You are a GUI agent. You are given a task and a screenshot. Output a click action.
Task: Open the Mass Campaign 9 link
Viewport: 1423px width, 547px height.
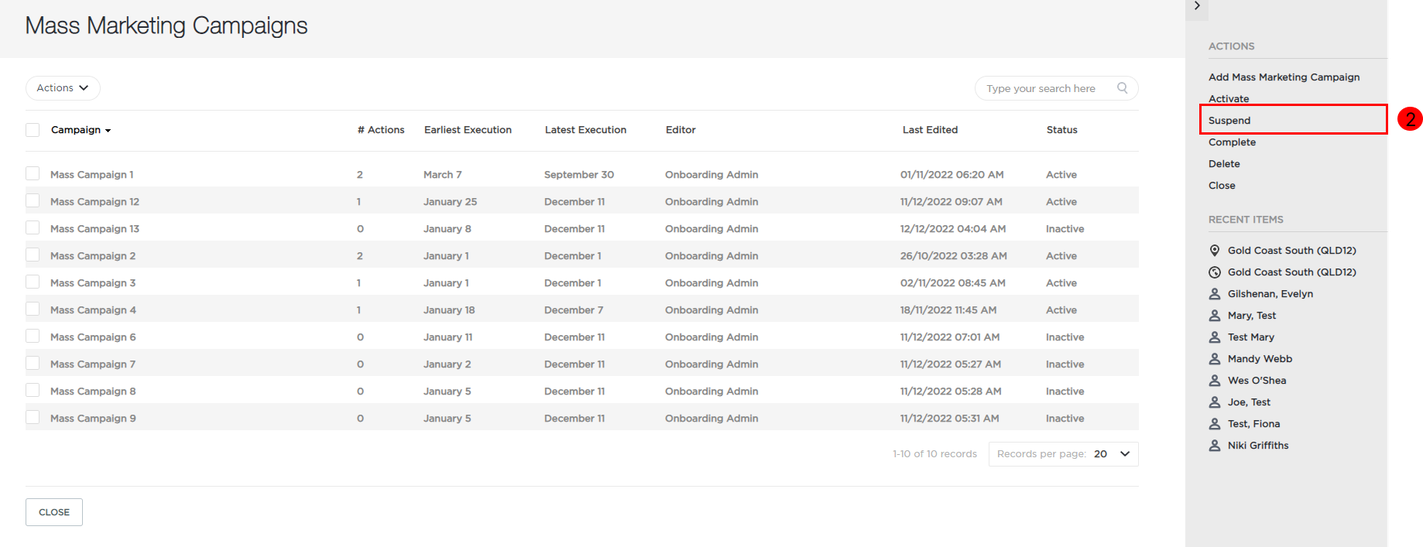93,418
